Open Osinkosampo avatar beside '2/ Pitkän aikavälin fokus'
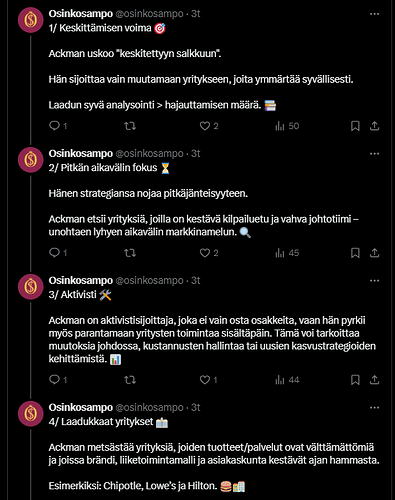 (x=31, y=160)
